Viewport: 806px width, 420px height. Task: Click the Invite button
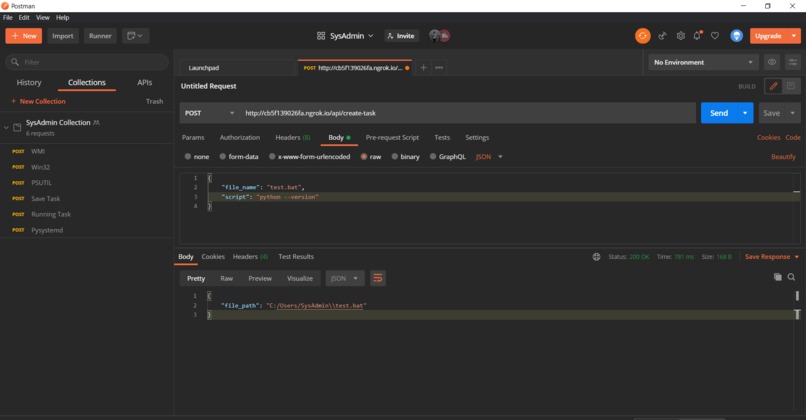click(x=401, y=36)
